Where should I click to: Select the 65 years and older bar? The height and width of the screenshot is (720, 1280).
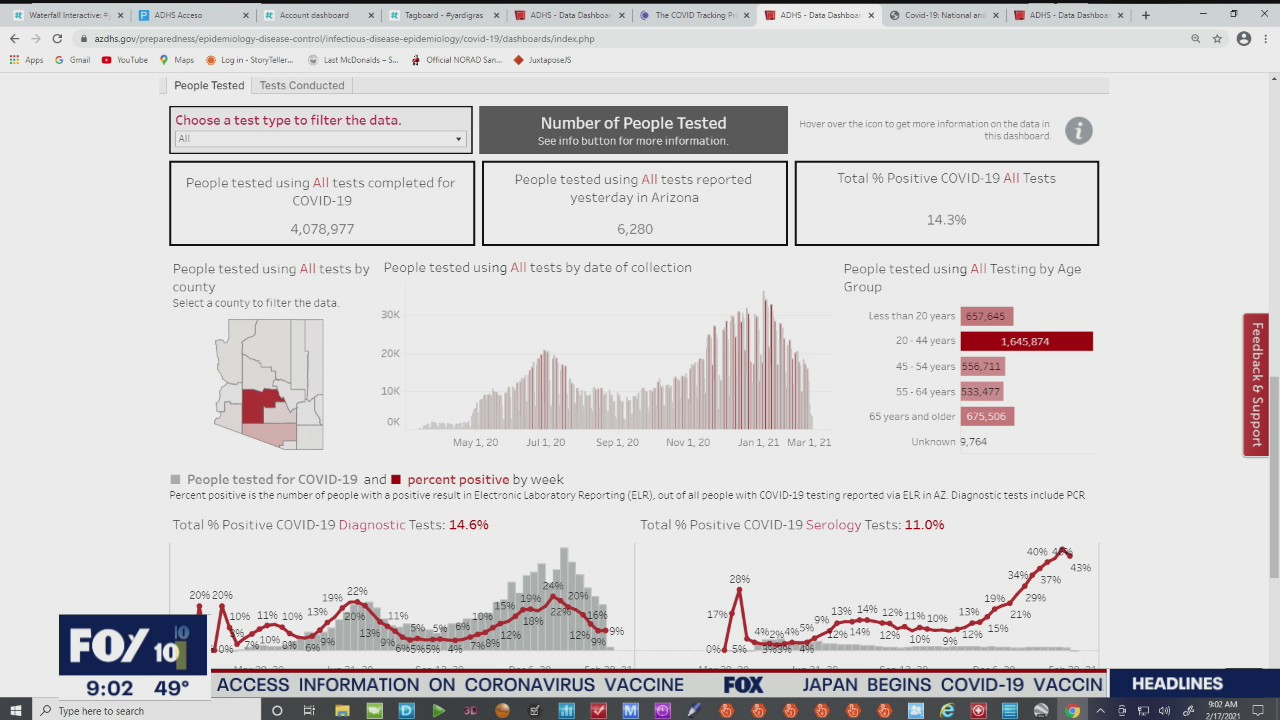pos(987,416)
